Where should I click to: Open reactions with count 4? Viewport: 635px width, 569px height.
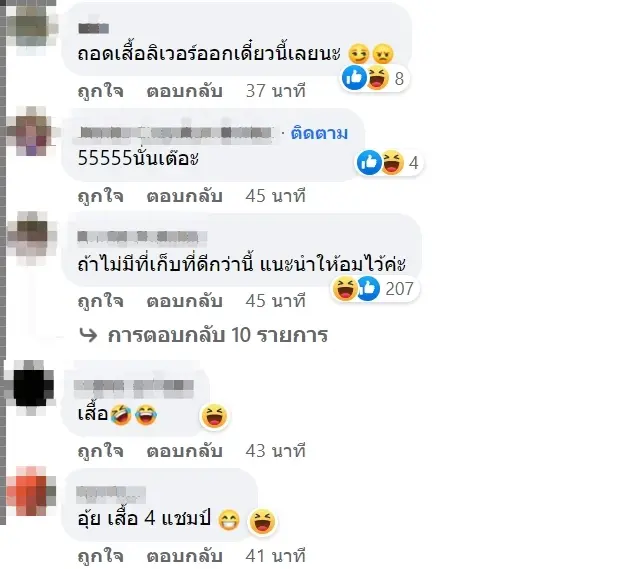(389, 162)
